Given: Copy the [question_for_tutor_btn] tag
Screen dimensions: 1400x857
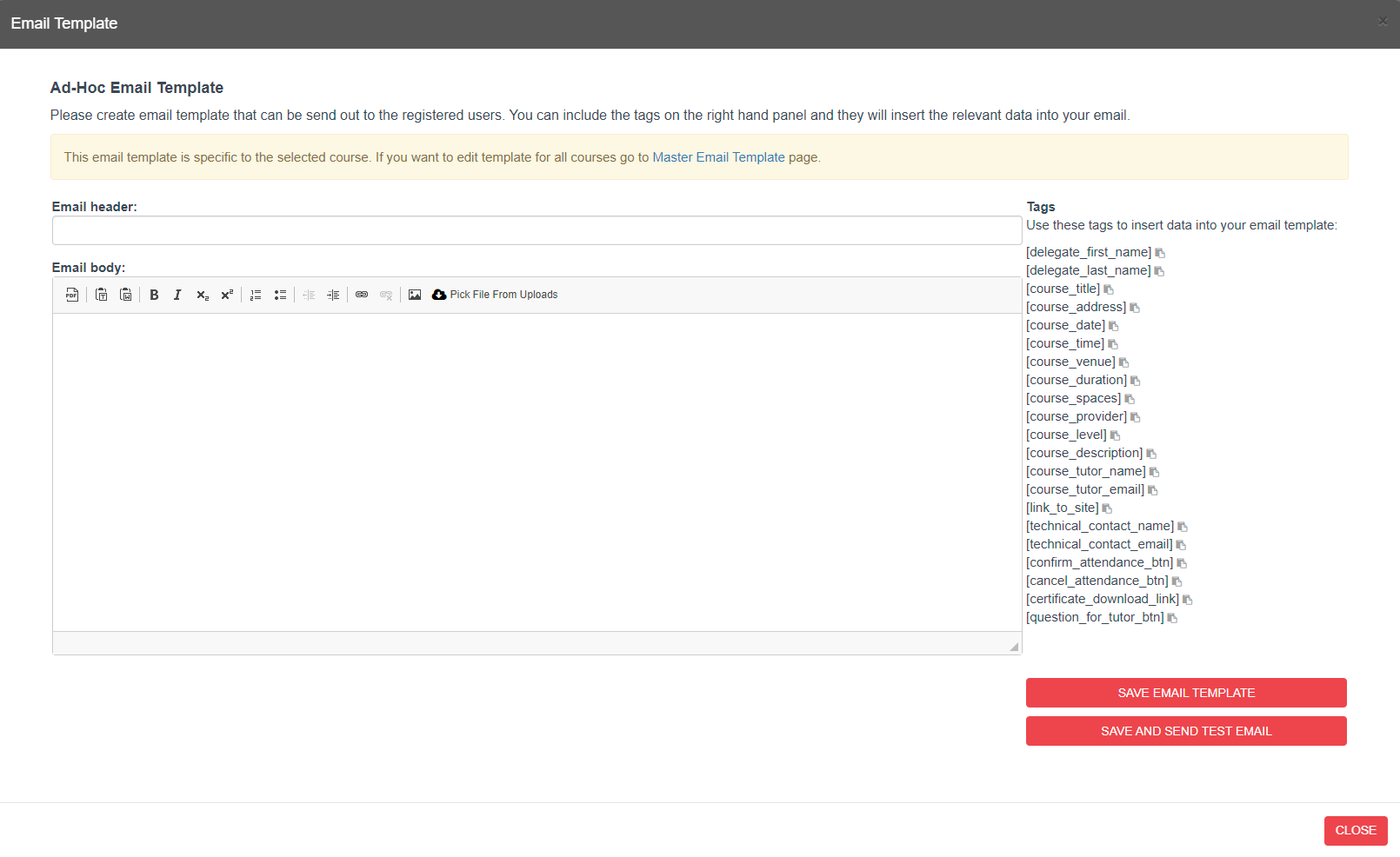Looking at the screenshot, I should (x=1172, y=618).
